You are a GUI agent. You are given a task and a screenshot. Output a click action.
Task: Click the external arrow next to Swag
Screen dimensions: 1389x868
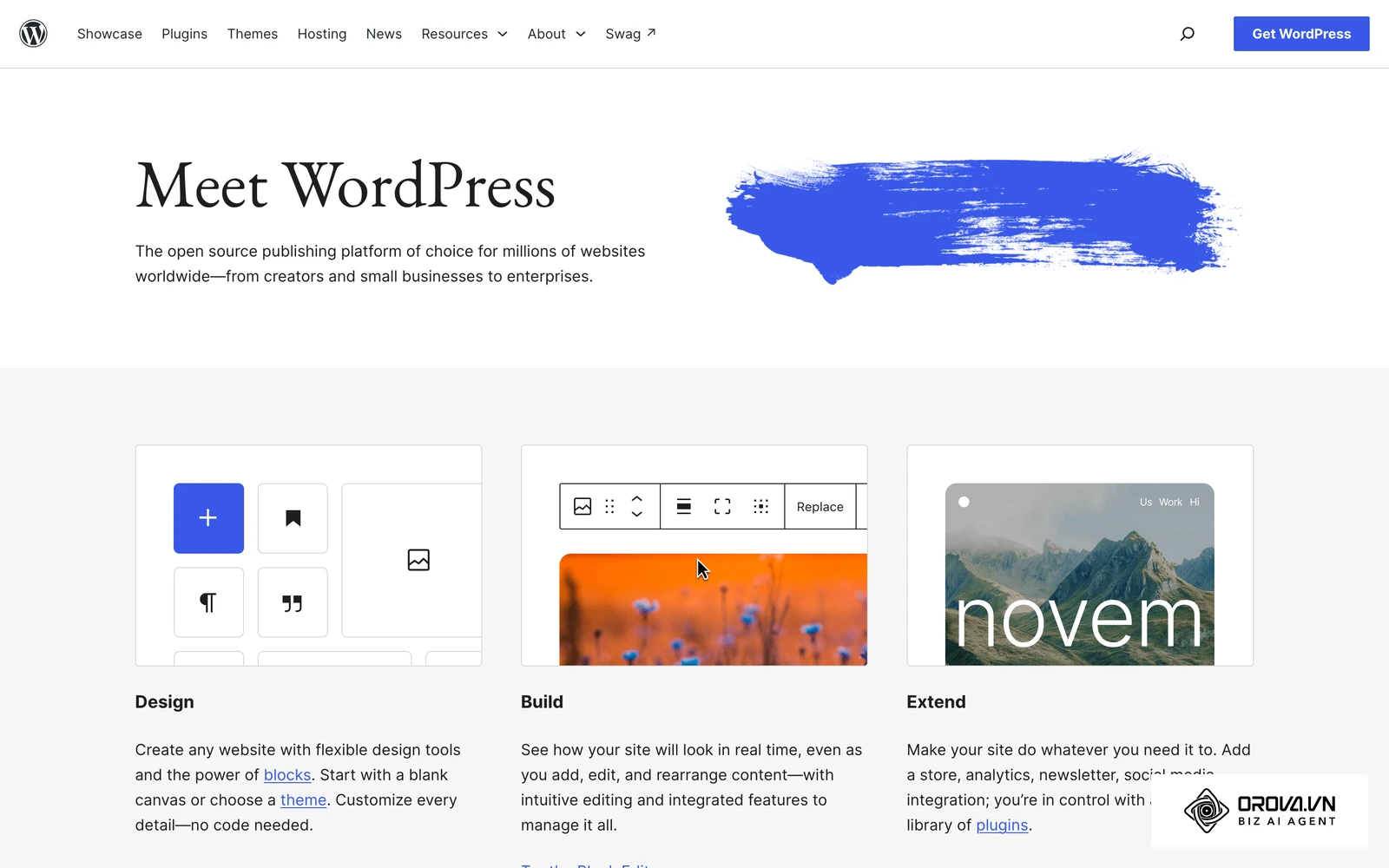pyautogui.click(x=651, y=33)
